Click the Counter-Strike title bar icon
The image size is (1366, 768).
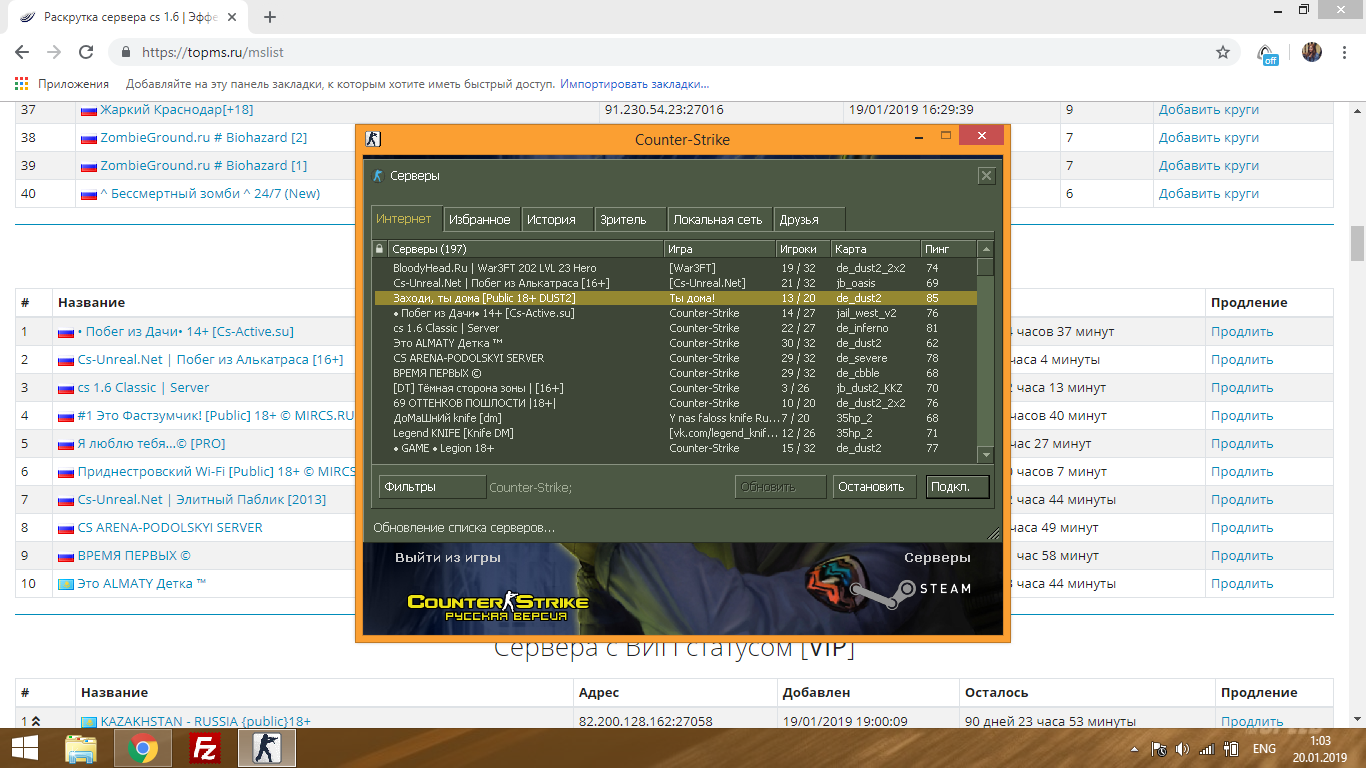click(x=373, y=139)
